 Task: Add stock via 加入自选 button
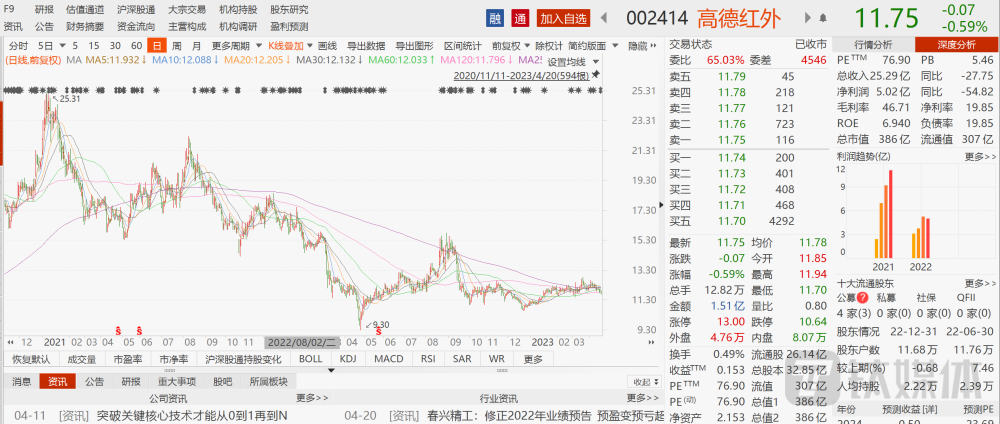point(563,18)
